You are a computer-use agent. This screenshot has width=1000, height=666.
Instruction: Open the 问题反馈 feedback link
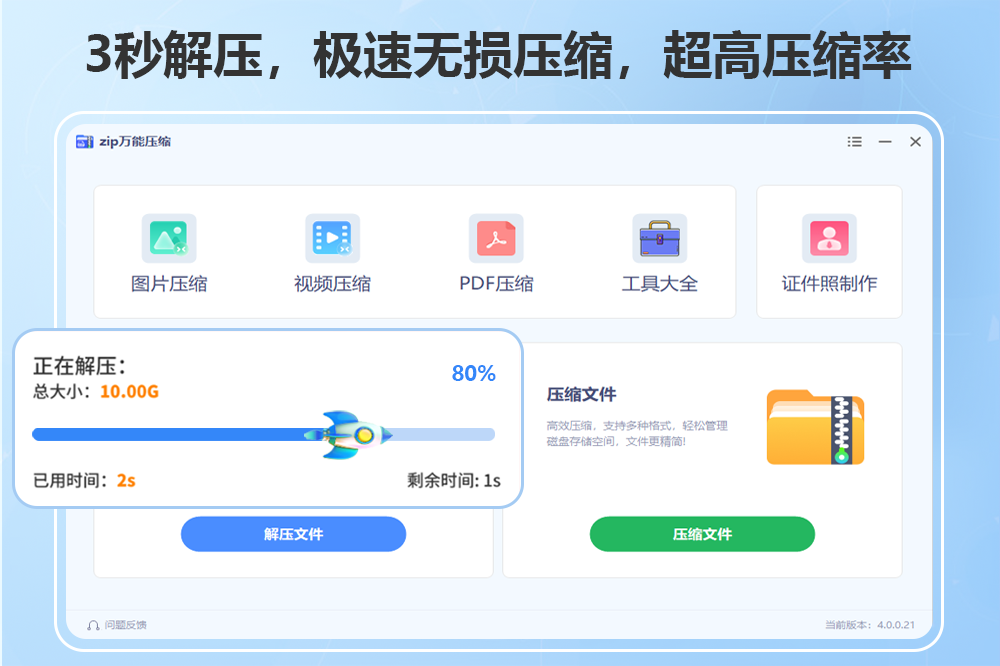(x=125, y=625)
